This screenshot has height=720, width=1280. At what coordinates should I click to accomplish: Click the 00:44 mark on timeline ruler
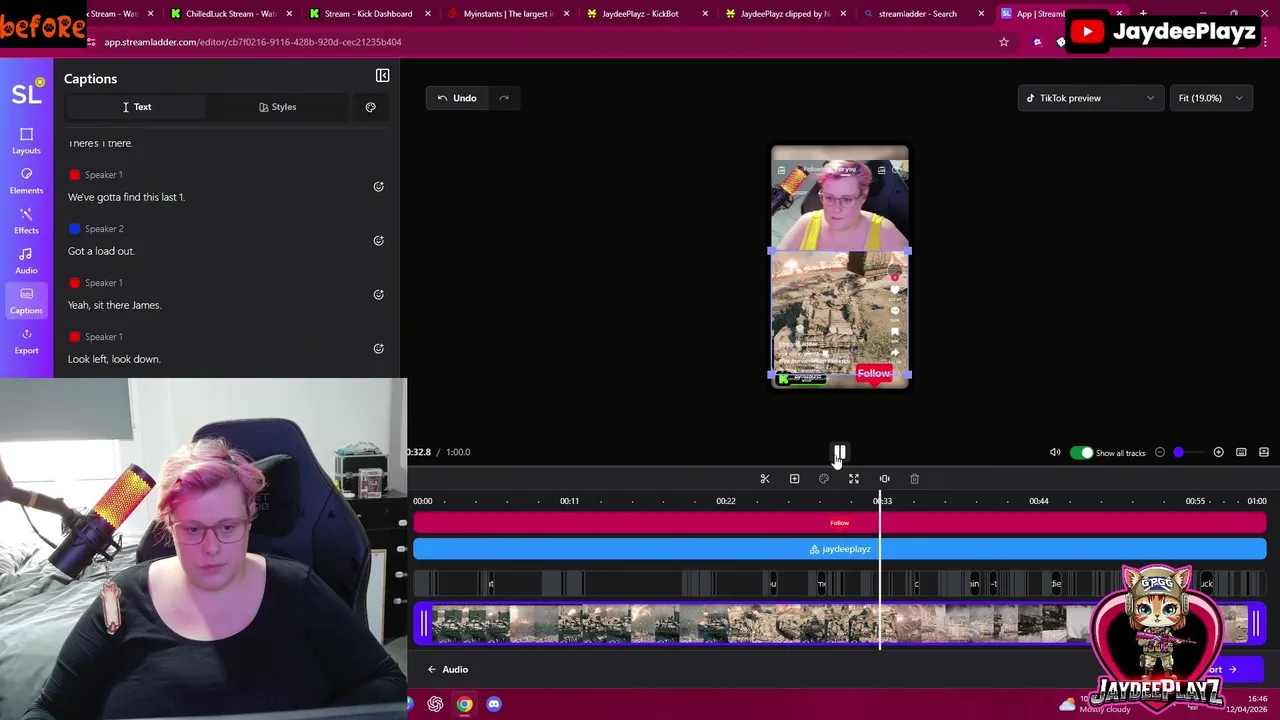click(x=1039, y=501)
